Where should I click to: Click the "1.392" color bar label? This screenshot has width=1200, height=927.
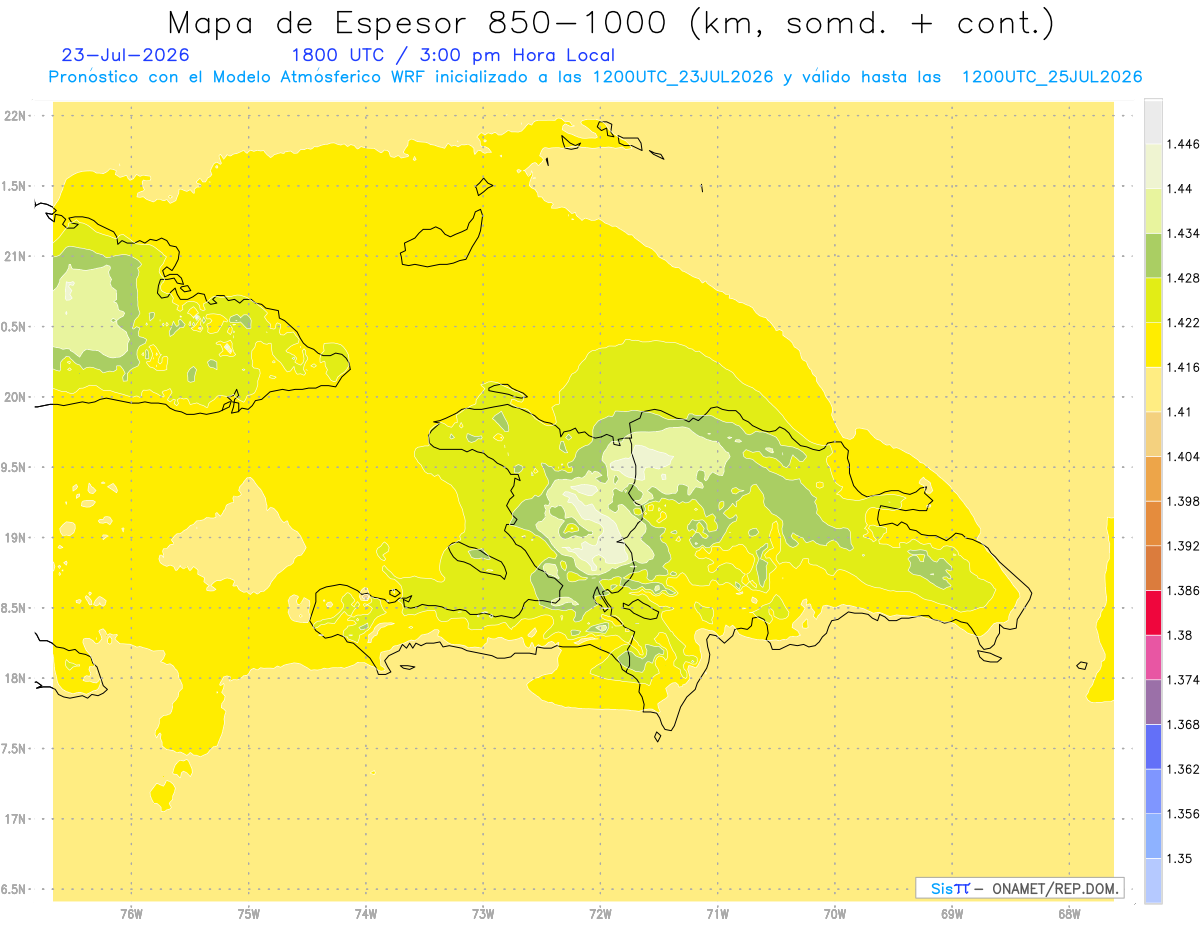1183,546
